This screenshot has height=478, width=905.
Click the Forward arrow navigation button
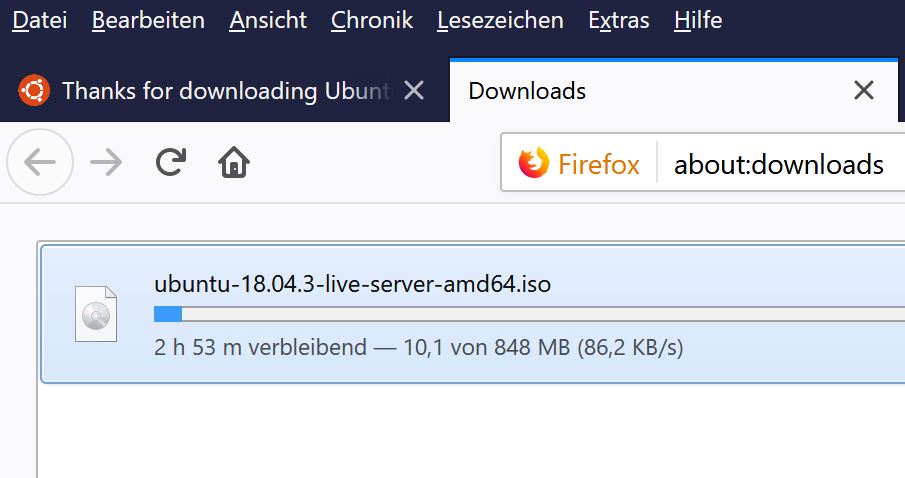click(106, 162)
